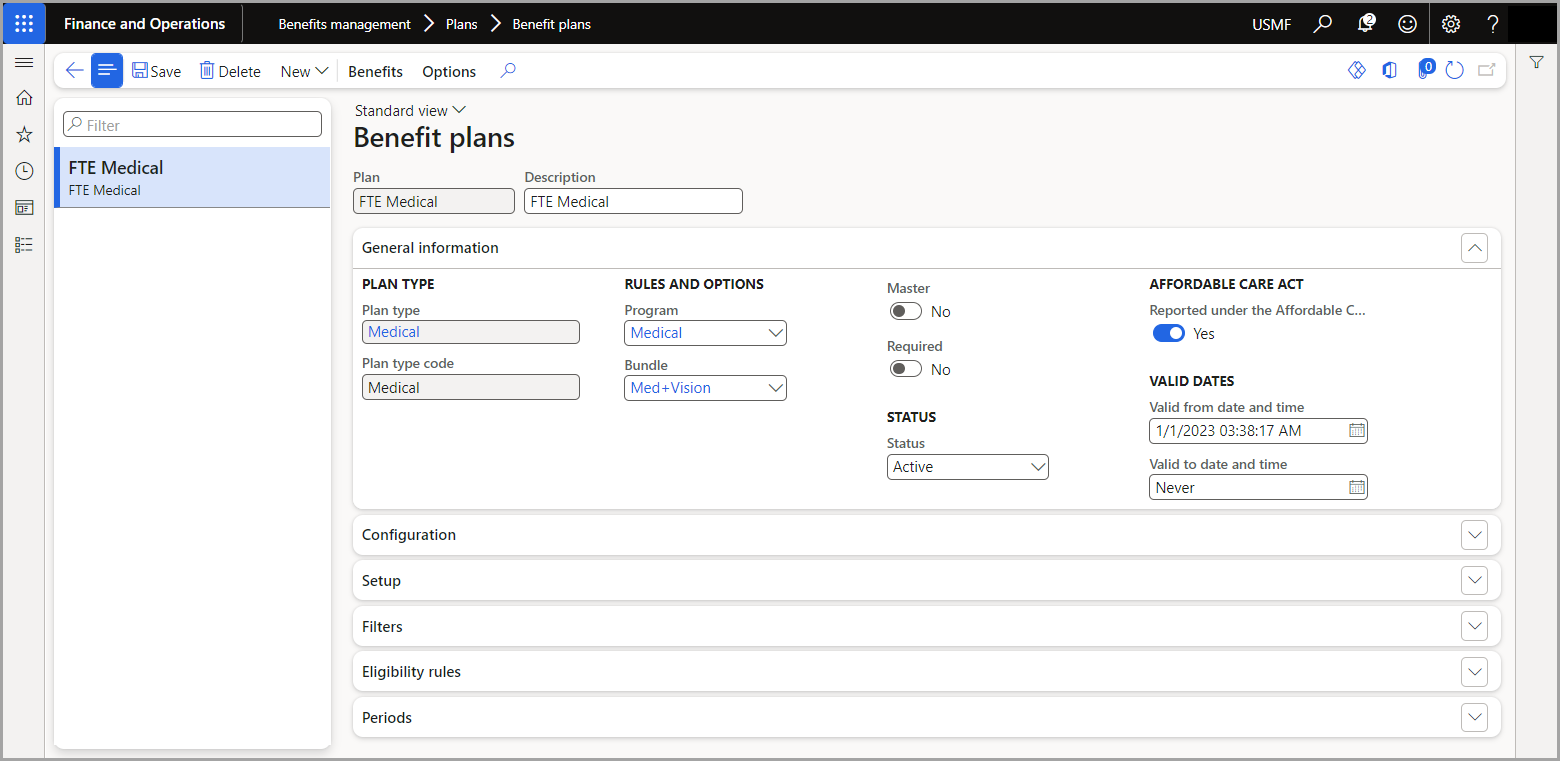Screen dimensions: 1560x761
Task: Open the Valid from date calendar picker
Action: pyautogui.click(x=1356, y=430)
